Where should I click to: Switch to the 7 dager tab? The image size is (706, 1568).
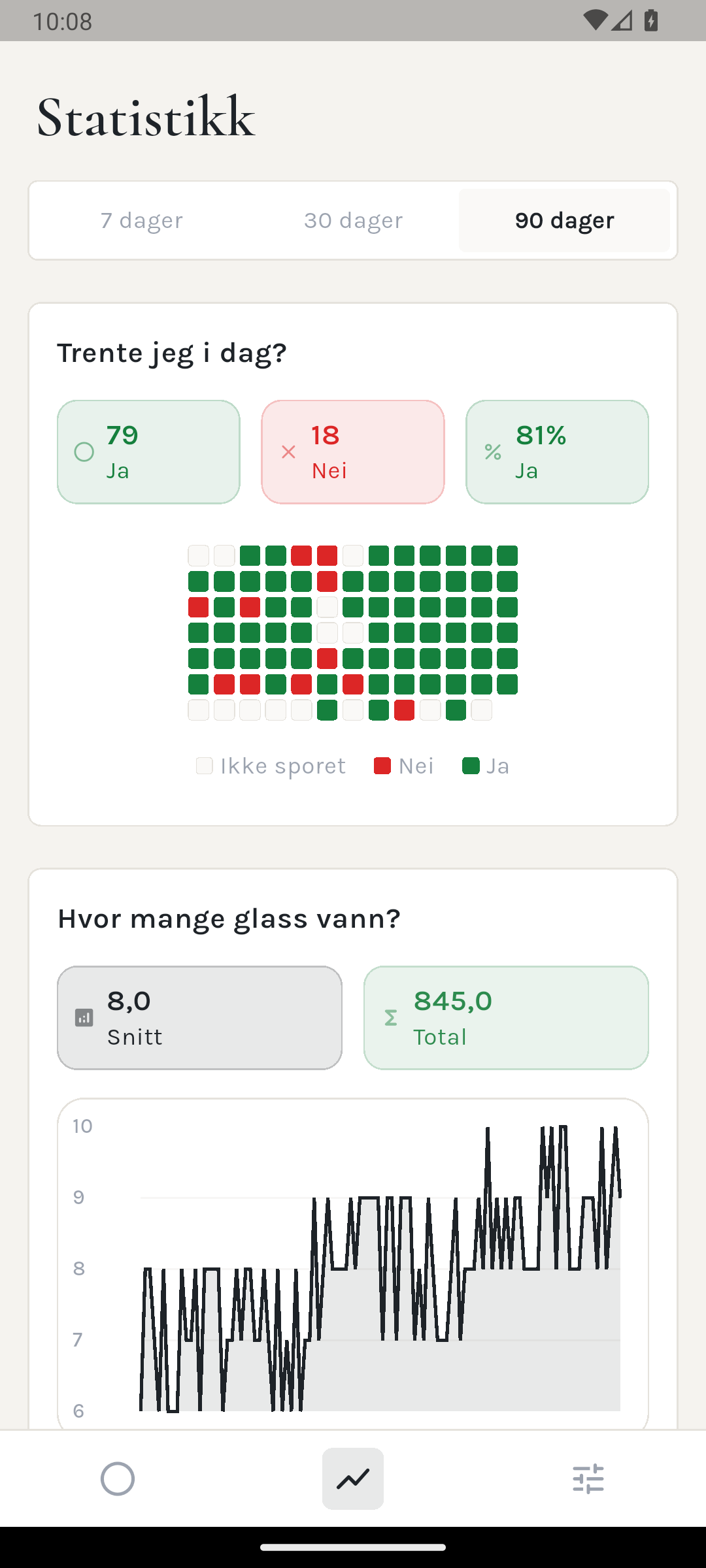pyautogui.click(x=142, y=221)
